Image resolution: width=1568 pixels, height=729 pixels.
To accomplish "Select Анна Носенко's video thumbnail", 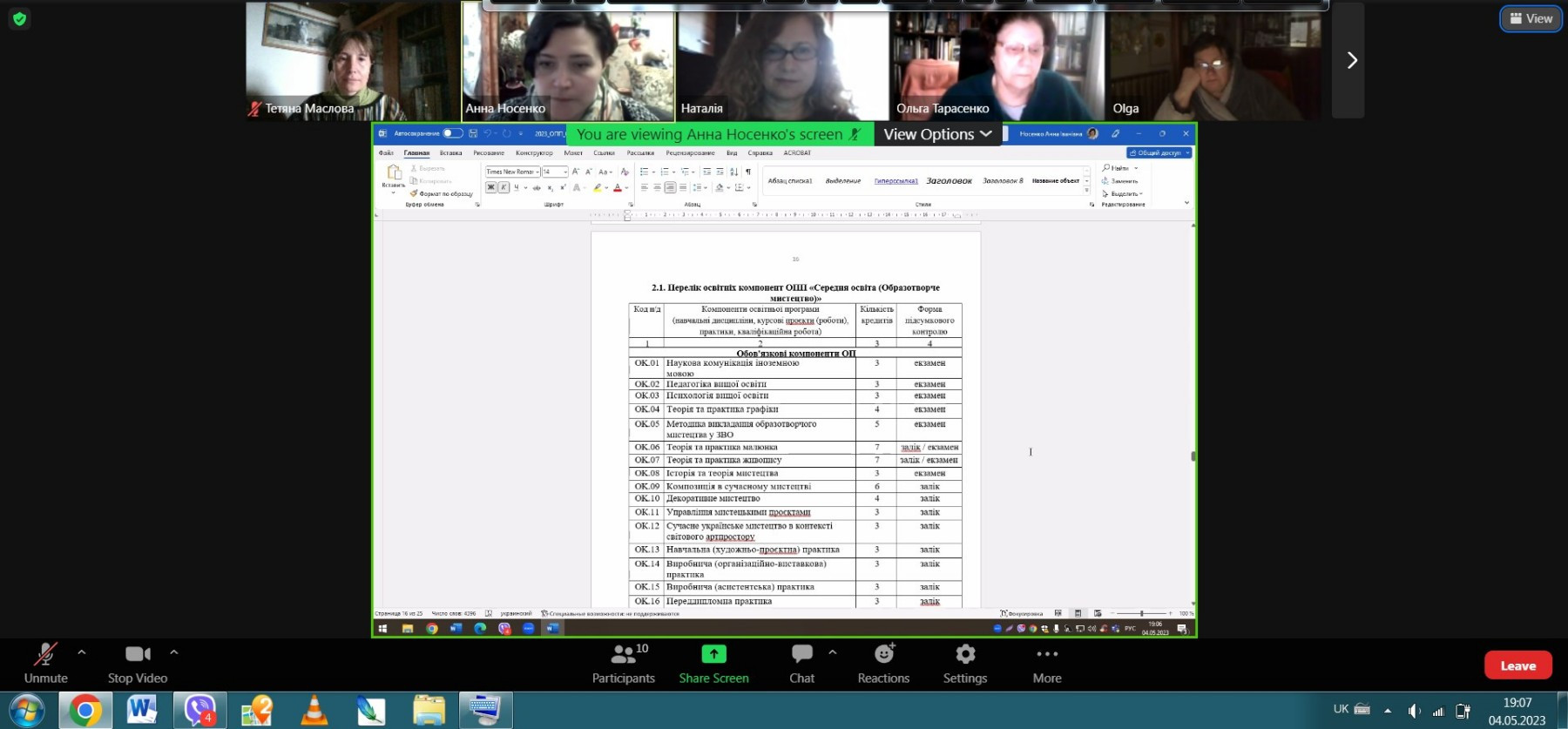I will click(568, 60).
